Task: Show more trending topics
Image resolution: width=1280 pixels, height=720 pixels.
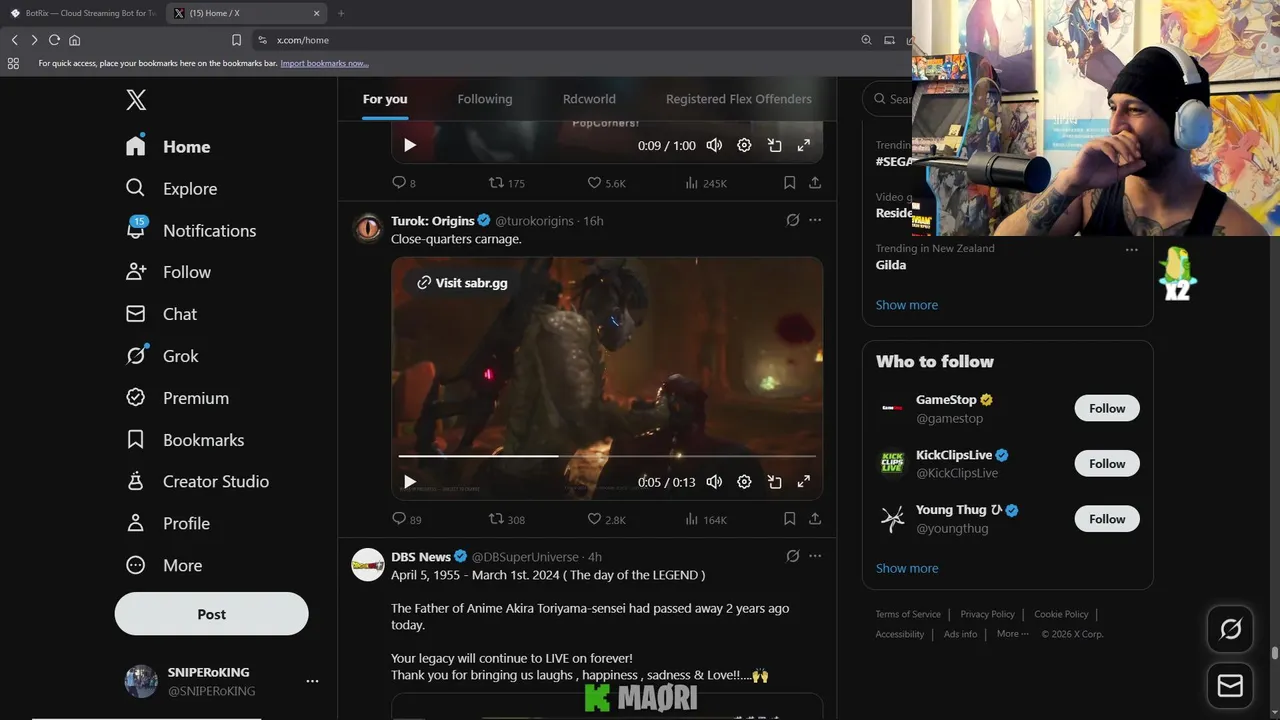Action: point(907,305)
